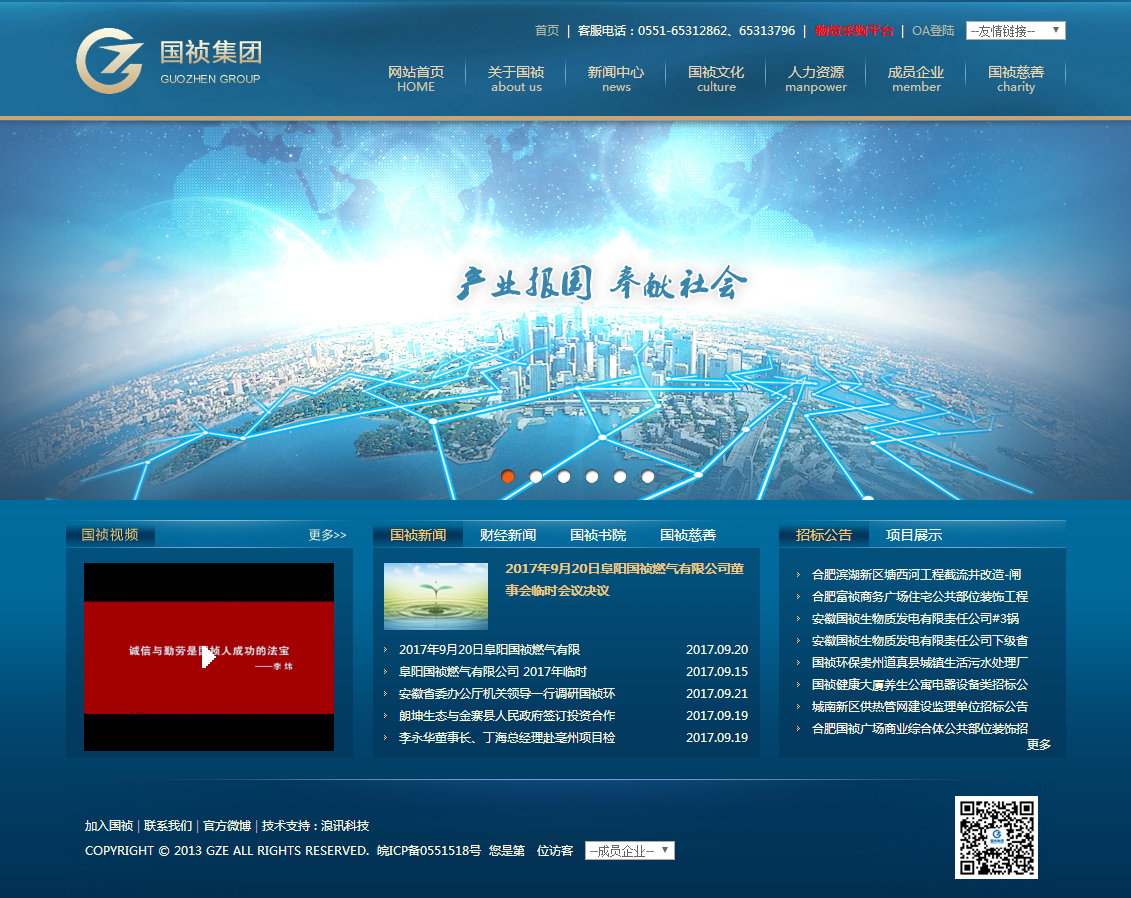Switch to the 财经新闻 tab
Image resolution: width=1131 pixels, height=898 pixels.
point(508,535)
